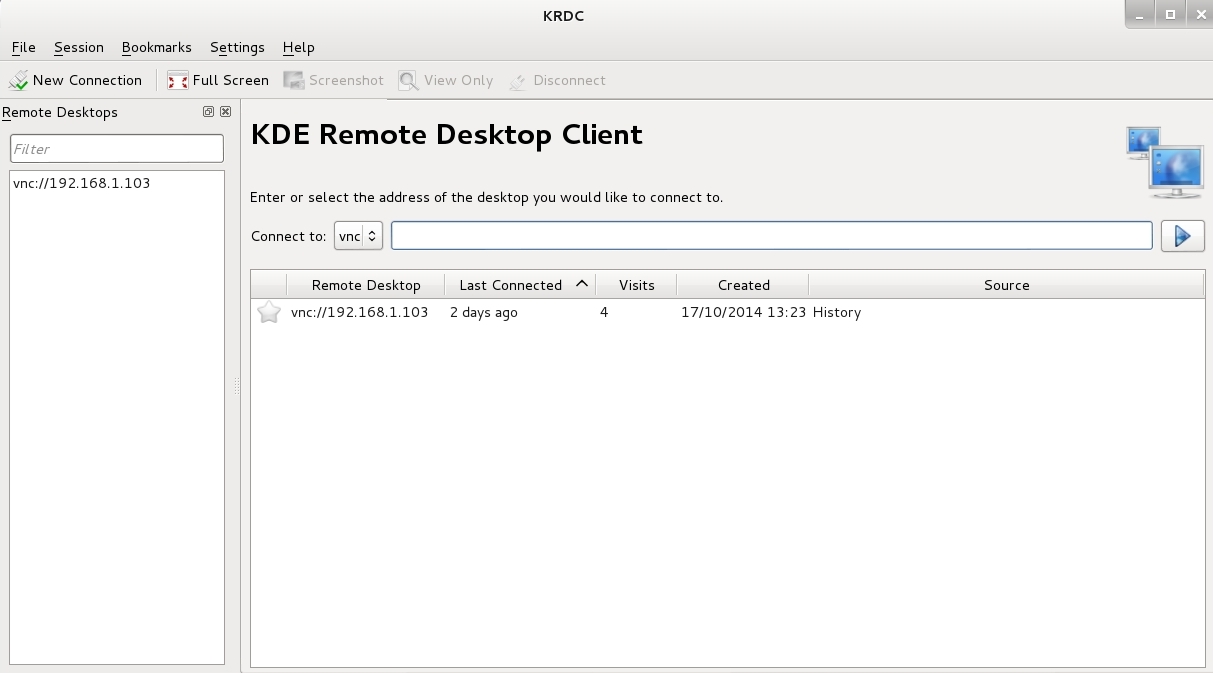Sort by Remote Desktop column header
Viewport: 1213px width, 673px height.
366,285
